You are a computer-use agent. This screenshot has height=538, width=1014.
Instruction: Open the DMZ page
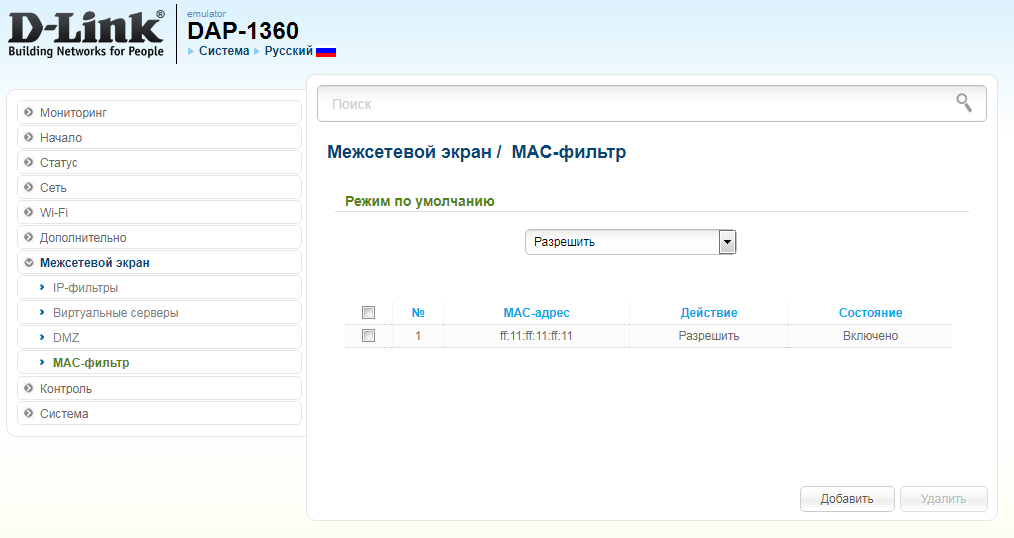pyautogui.click(x=159, y=338)
